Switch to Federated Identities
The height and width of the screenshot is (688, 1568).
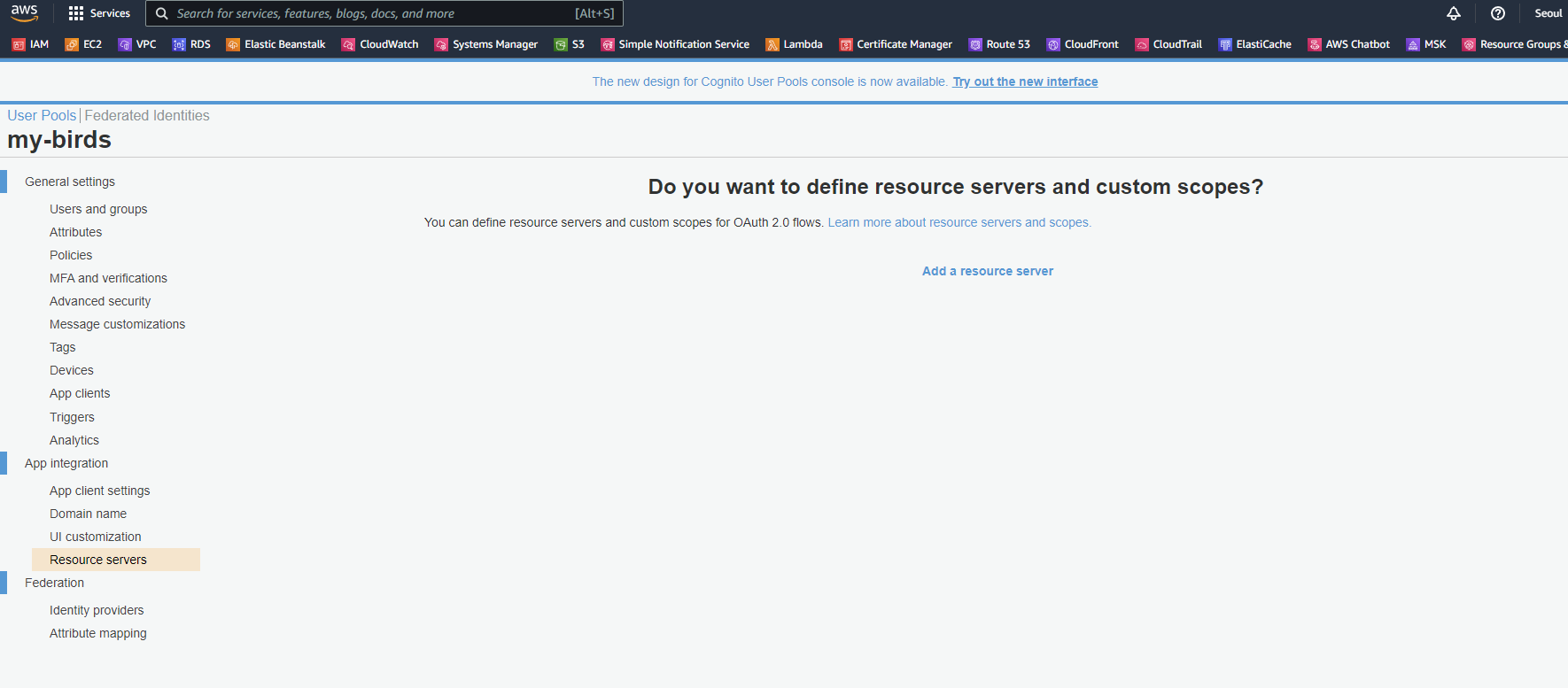pyautogui.click(x=147, y=115)
